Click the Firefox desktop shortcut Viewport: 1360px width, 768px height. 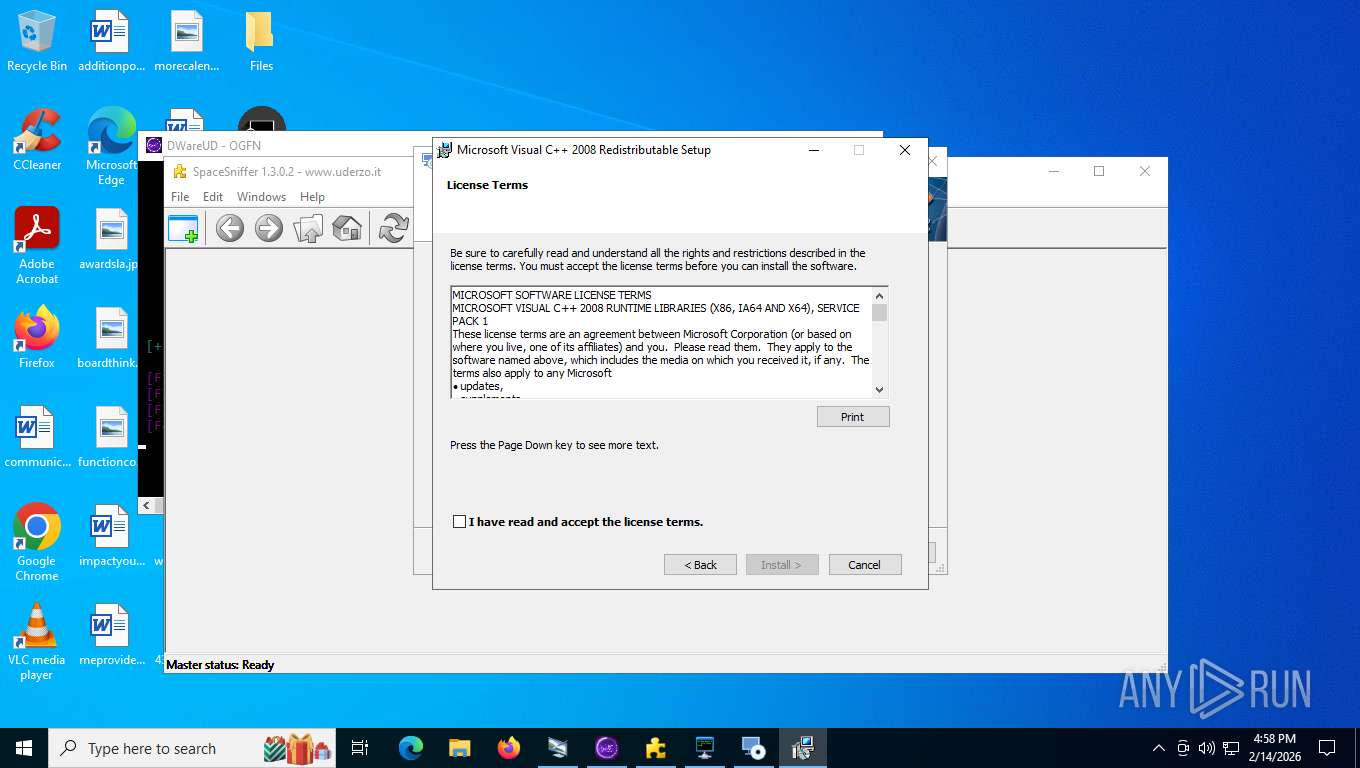[37, 337]
